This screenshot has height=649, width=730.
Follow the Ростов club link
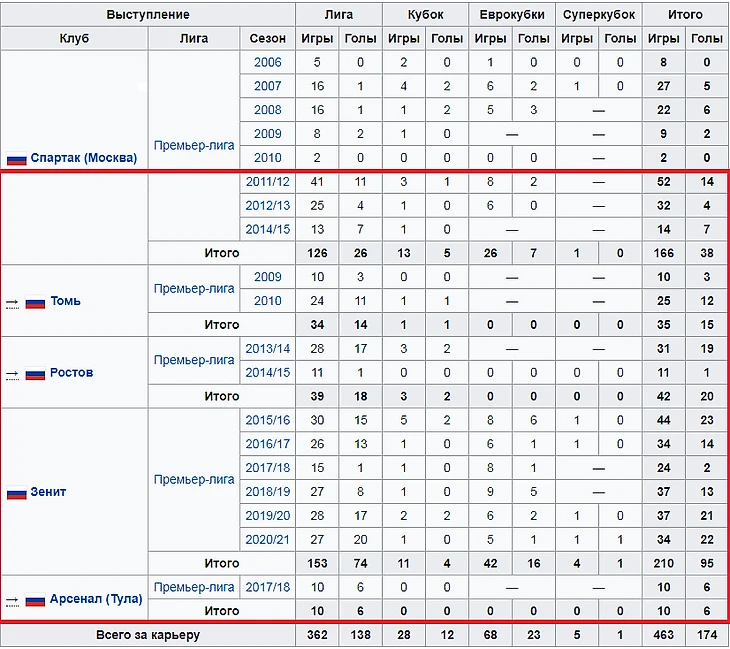pos(71,373)
